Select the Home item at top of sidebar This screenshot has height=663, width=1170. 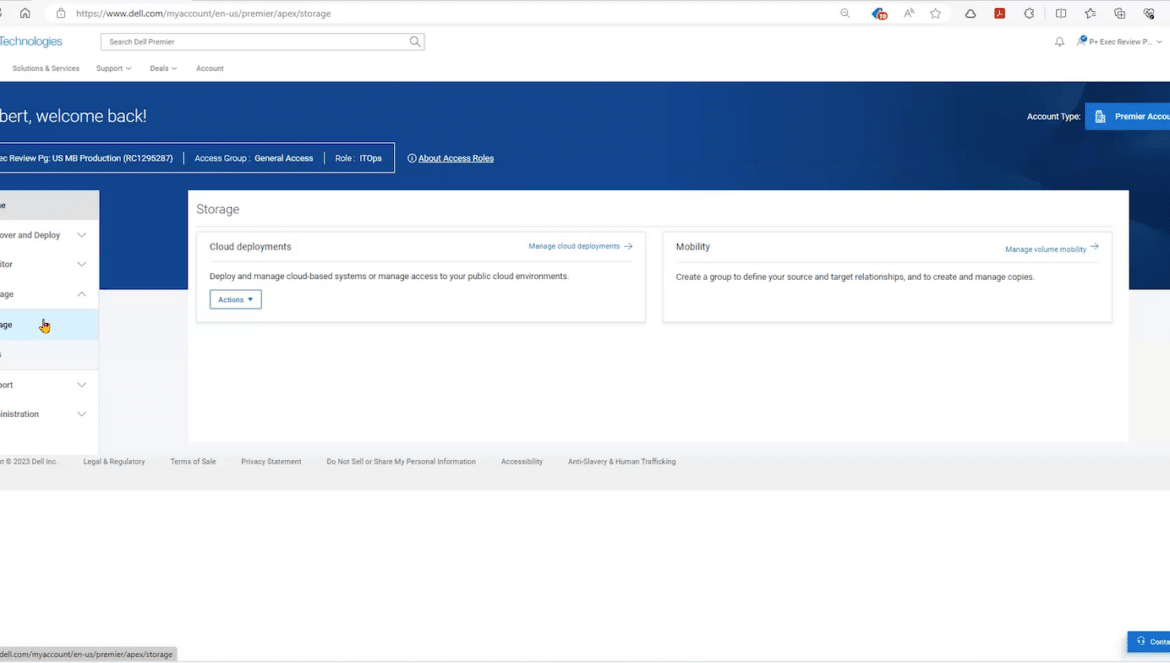pyautogui.click(x=49, y=205)
